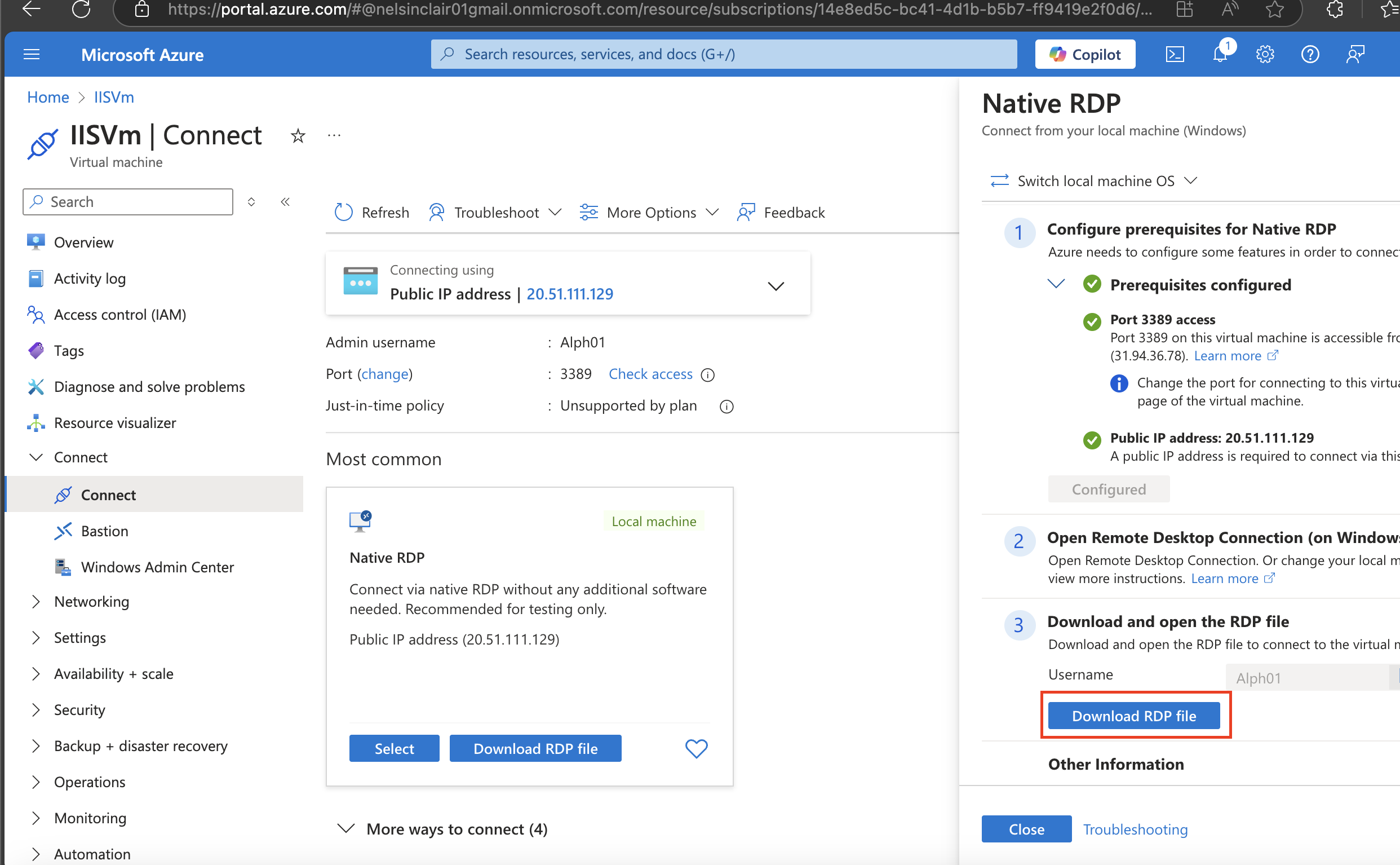
Task: Reload the browser page
Action: coord(81,9)
